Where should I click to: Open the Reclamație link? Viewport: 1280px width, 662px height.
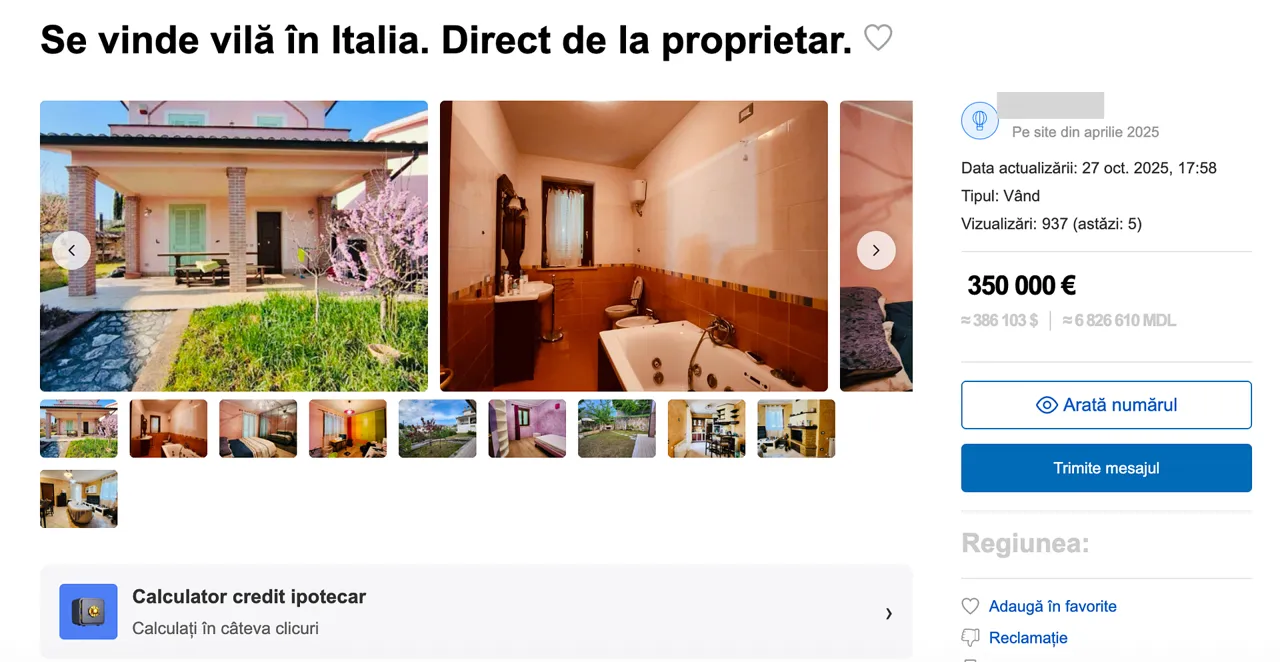coord(1028,638)
